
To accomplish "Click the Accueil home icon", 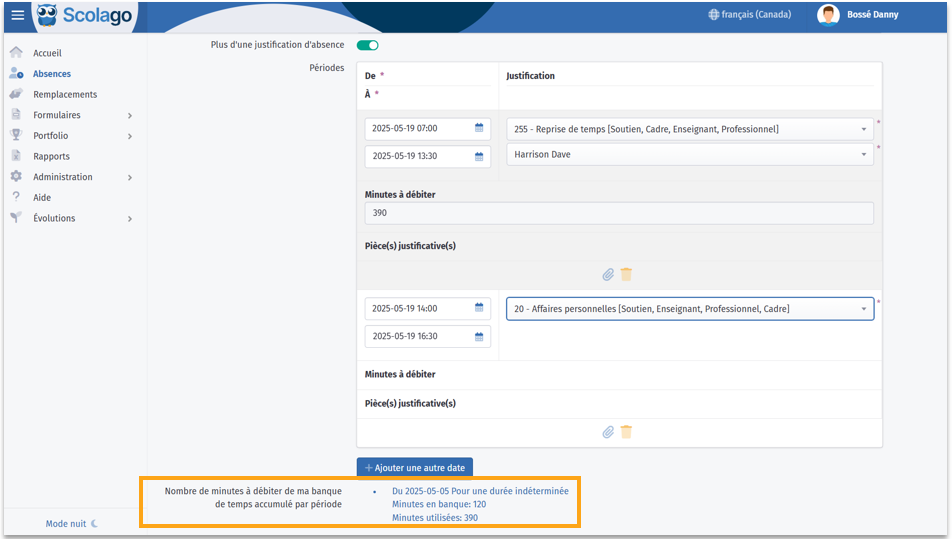I will (x=16, y=53).
